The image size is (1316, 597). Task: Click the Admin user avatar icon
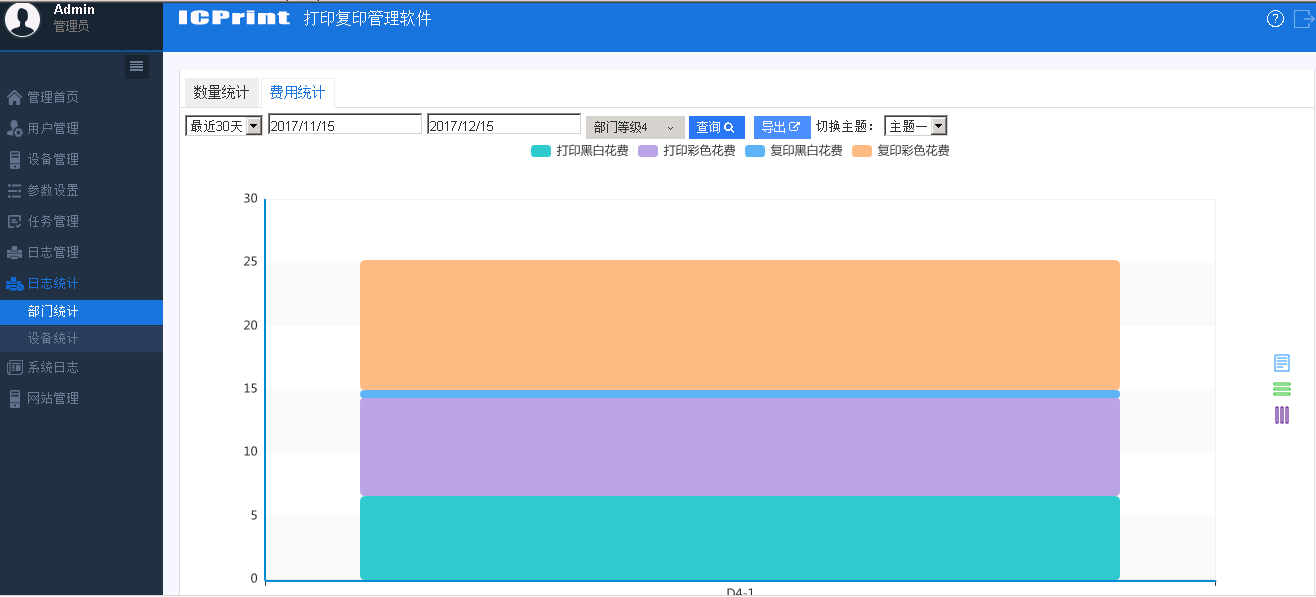pos(22,20)
